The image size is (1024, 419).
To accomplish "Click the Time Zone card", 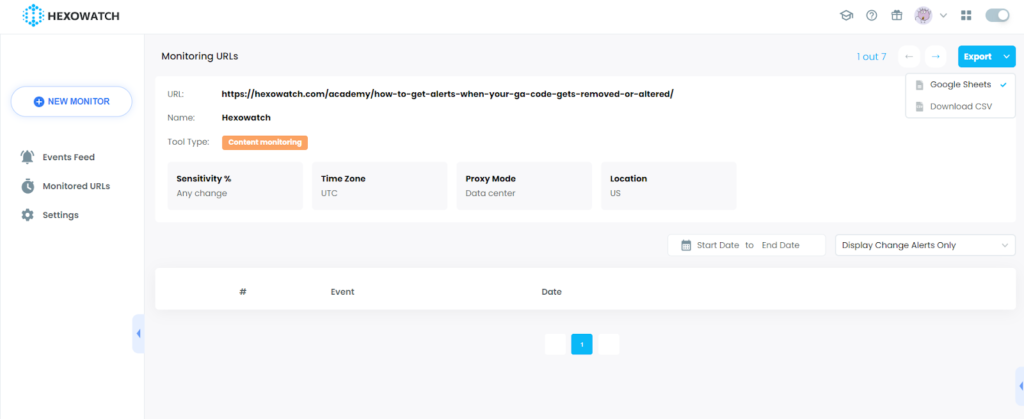I will click(x=379, y=186).
